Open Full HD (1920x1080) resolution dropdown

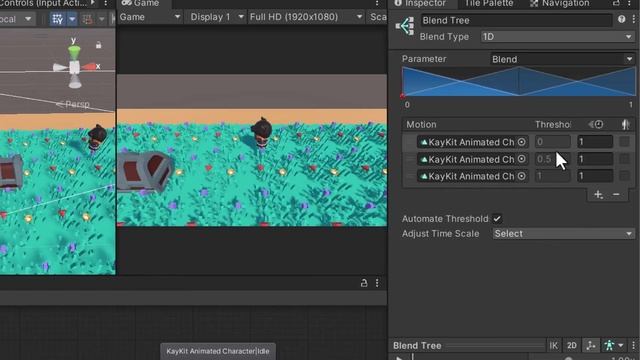click(x=306, y=17)
